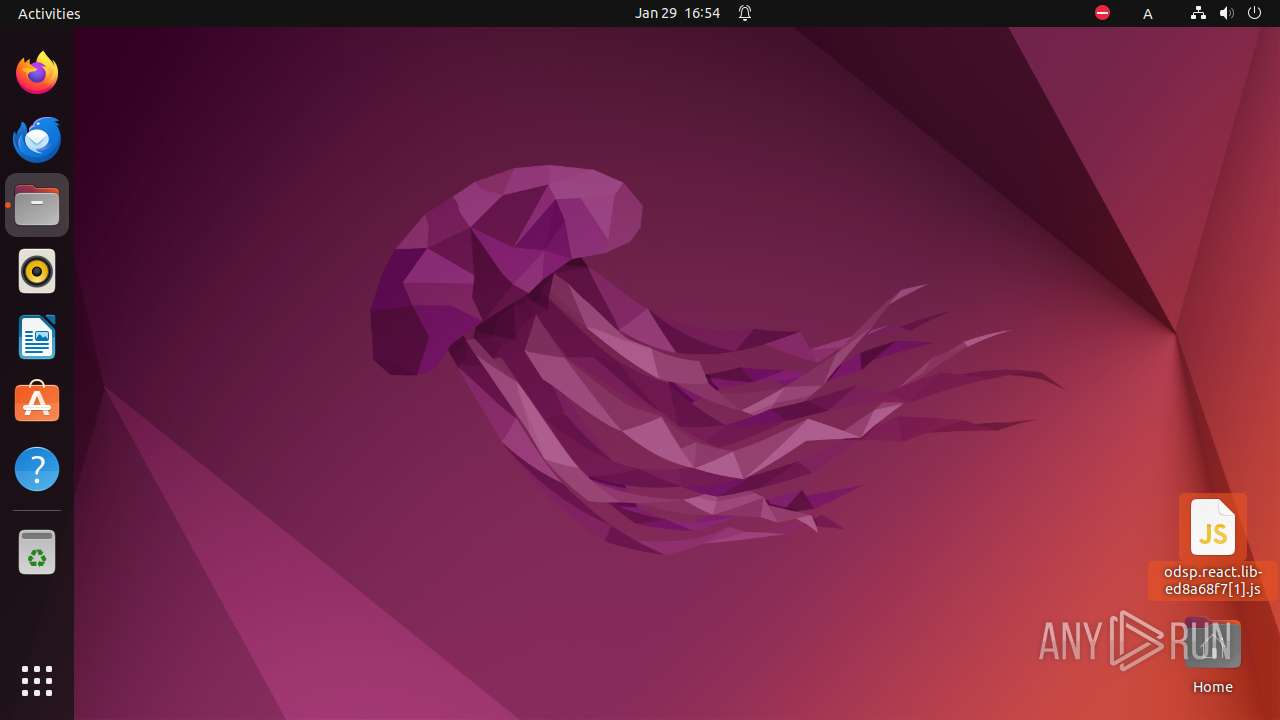This screenshot has height=720, width=1280.
Task: Open LibreOffice Writer from the dock
Action: tap(37, 337)
